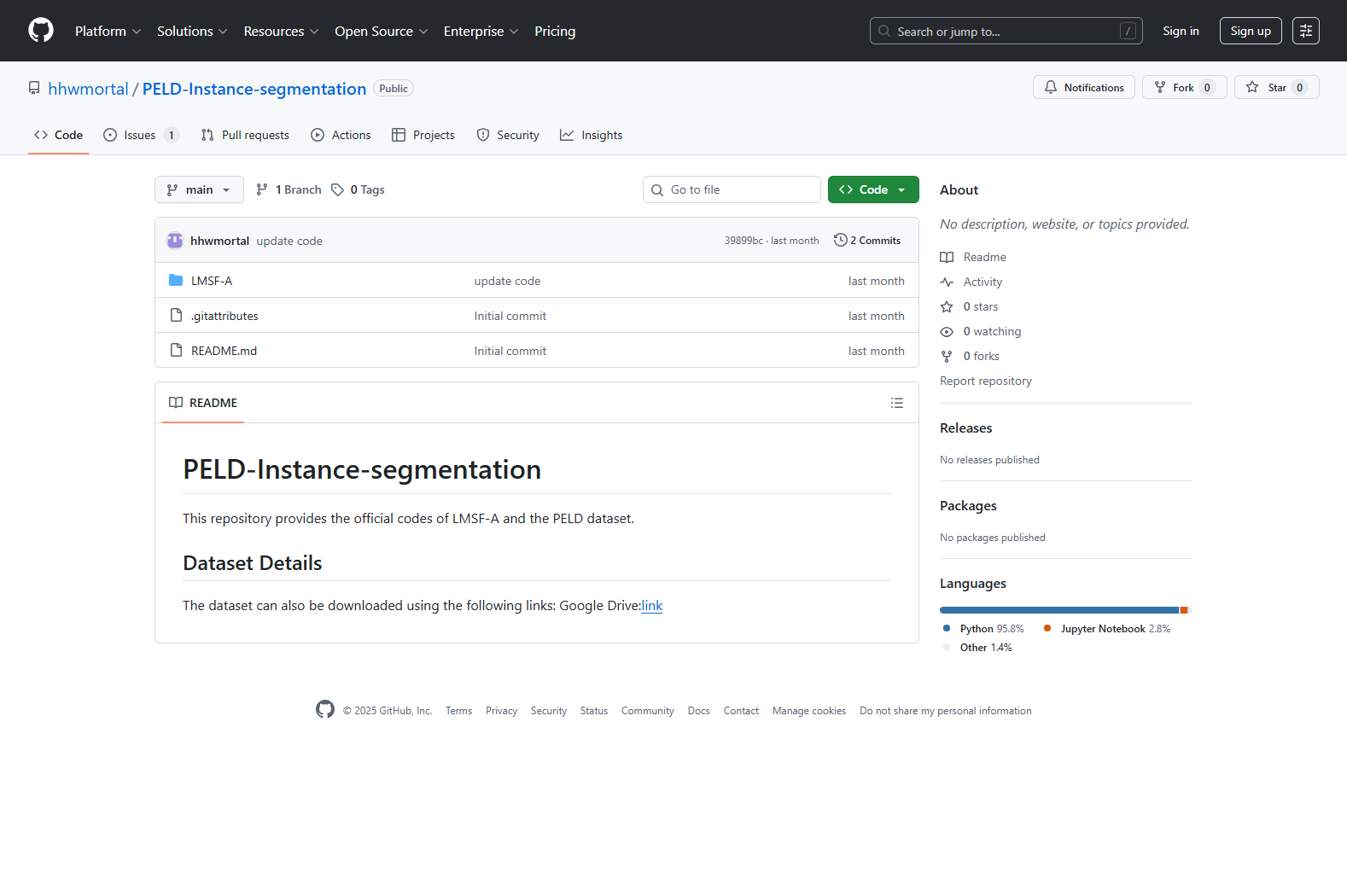
Task: Open the README.md file
Action: [x=224, y=351]
